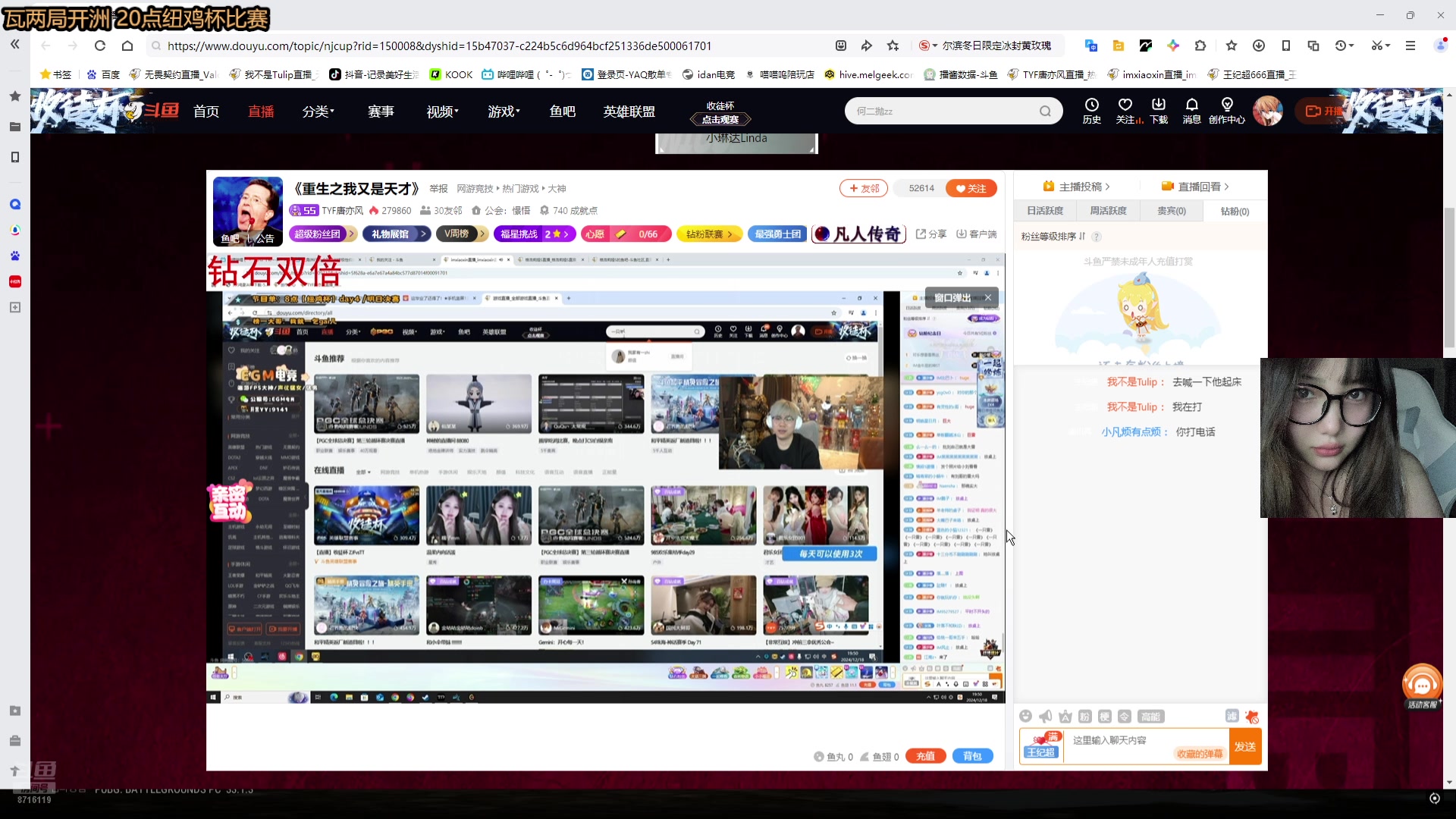This screenshot has height=819, width=1456.
Task: Open Douyu creator center lightbulb icon
Action: 1226,111
